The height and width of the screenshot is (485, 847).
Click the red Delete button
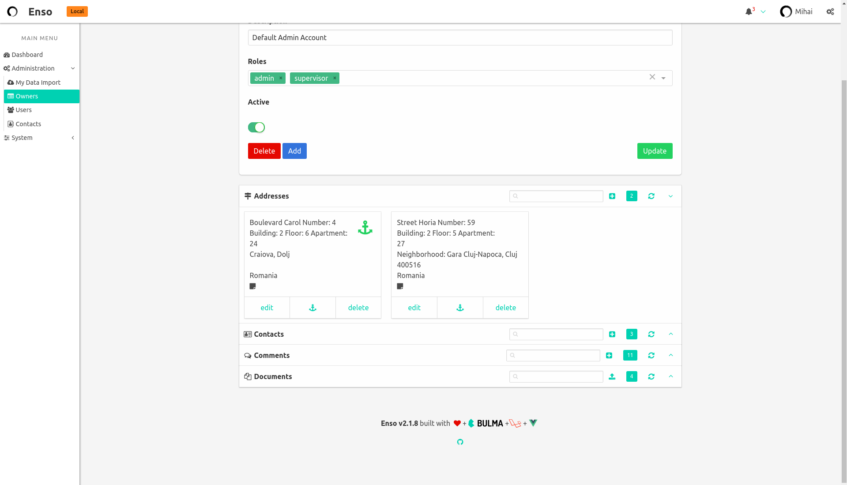[x=264, y=151]
